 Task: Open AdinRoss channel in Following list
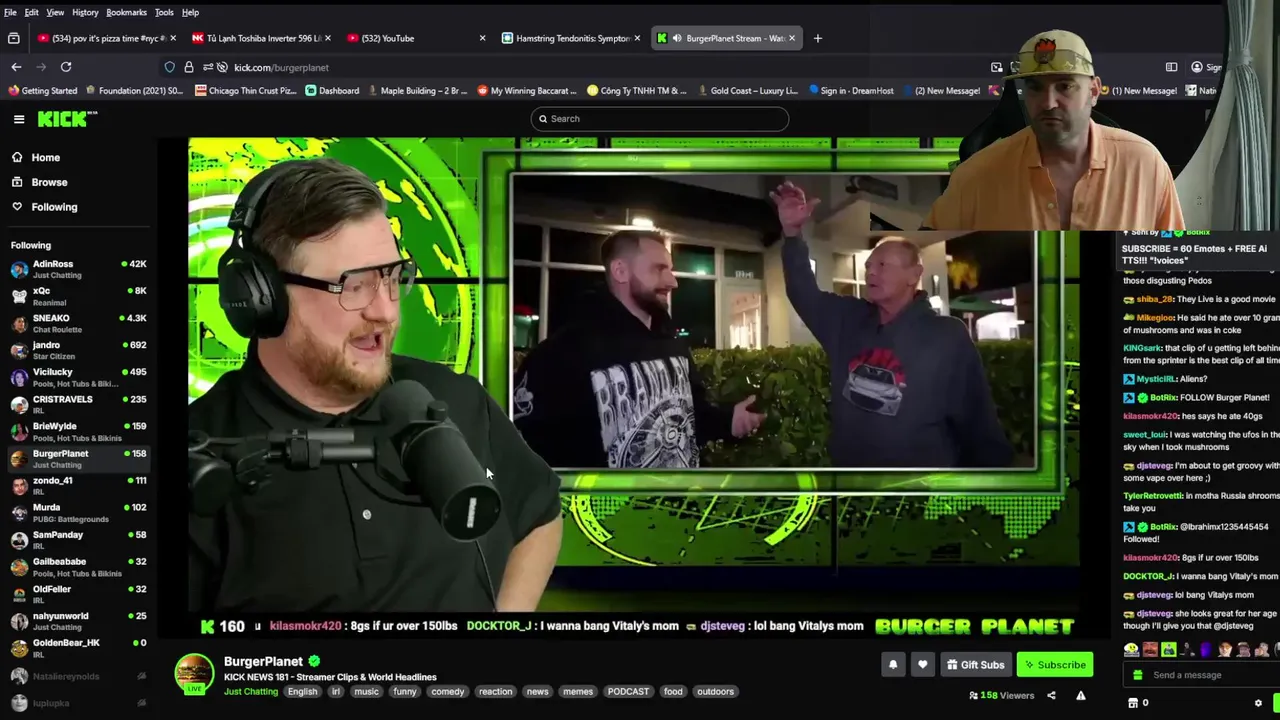coord(78,268)
